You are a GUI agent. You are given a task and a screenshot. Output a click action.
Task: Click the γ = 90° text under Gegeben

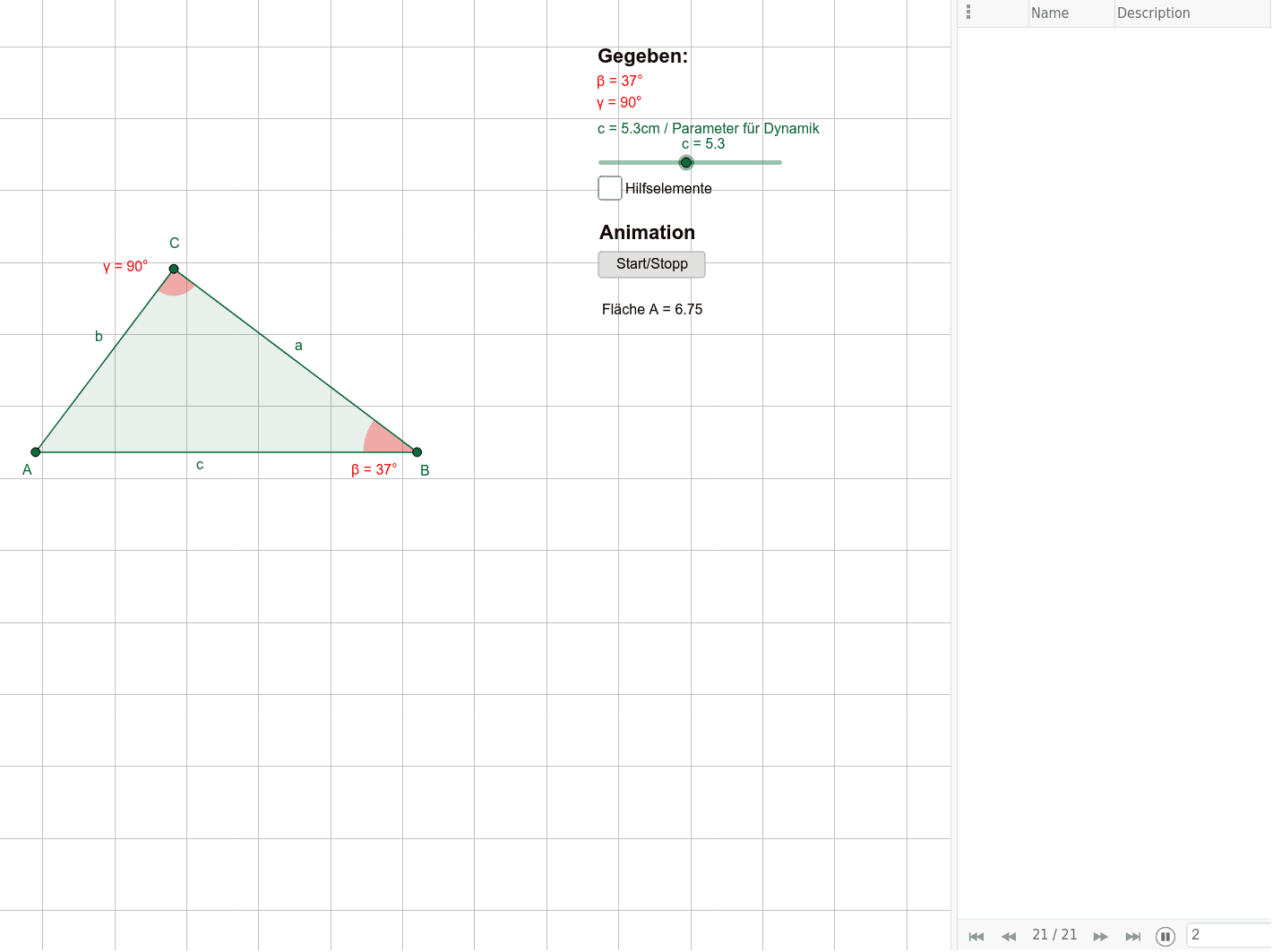coord(619,103)
